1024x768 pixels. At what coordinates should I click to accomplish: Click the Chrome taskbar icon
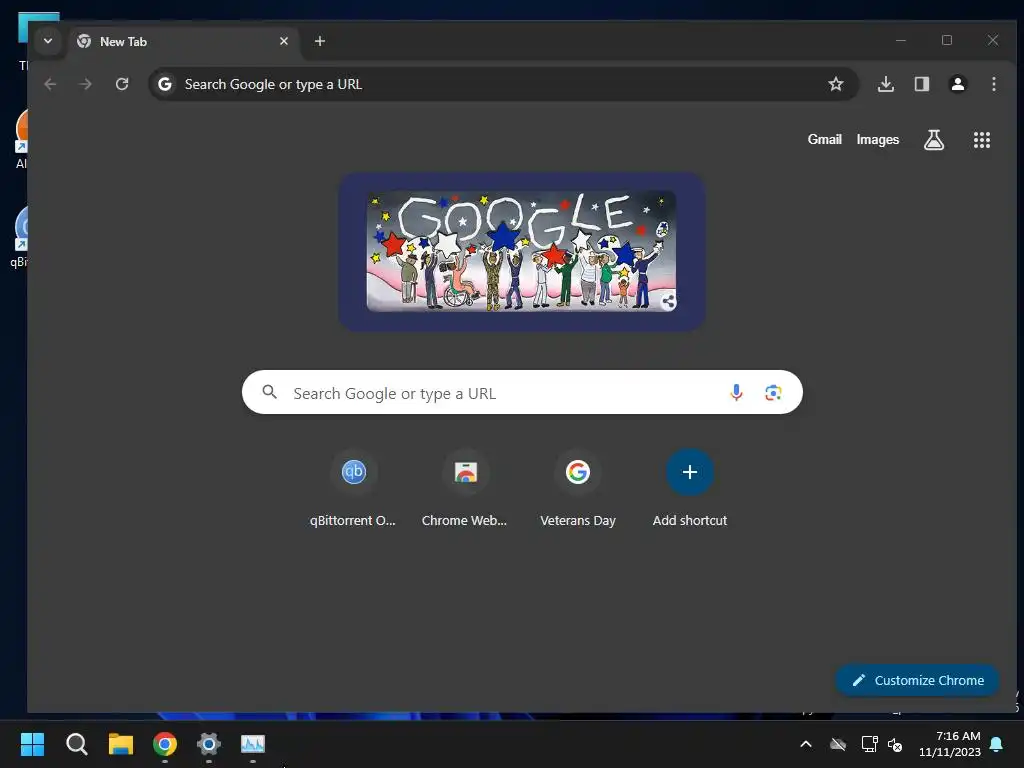click(x=165, y=744)
